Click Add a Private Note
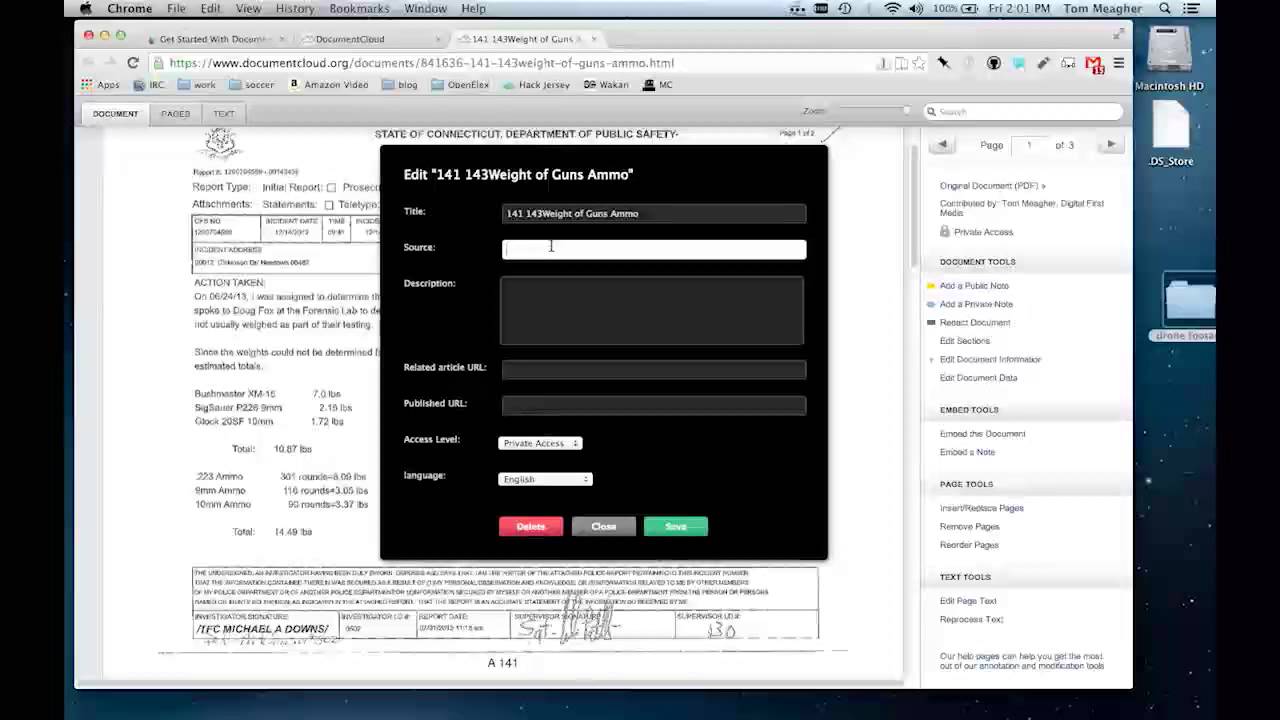1280x720 pixels. (x=976, y=304)
